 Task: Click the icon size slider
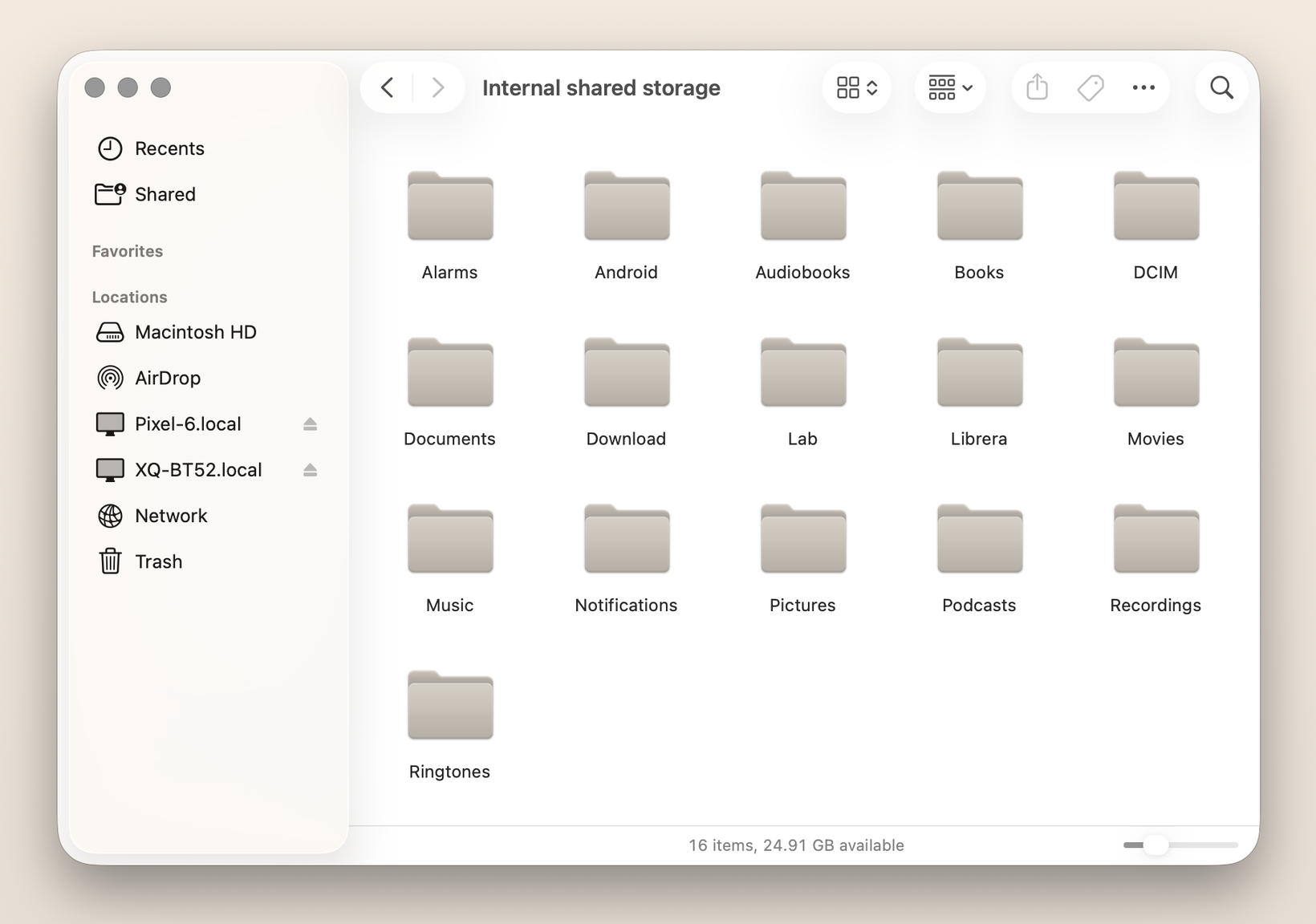(1180, 845)
